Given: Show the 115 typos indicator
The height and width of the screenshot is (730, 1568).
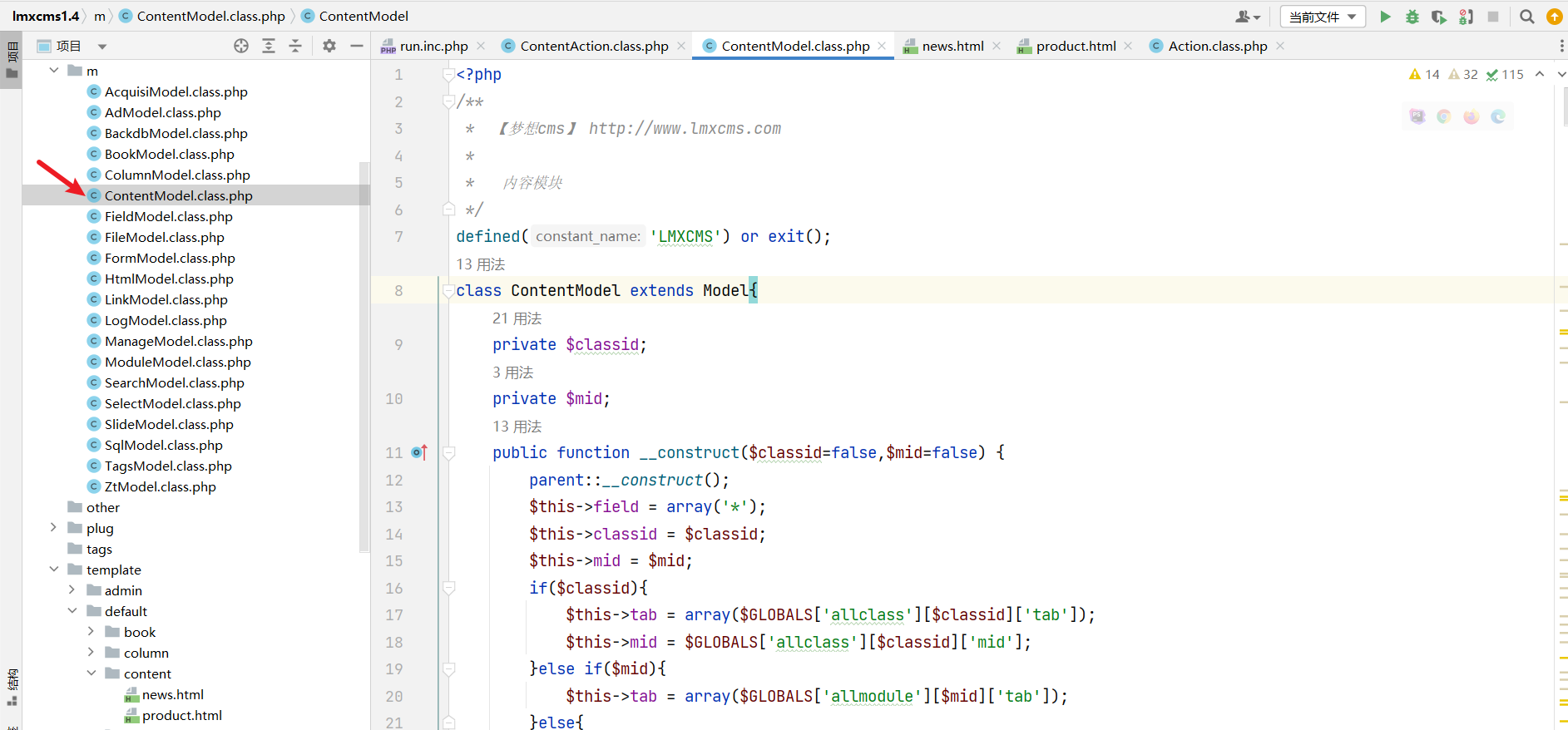Looking at the screenshot, I should [1505, 74].
